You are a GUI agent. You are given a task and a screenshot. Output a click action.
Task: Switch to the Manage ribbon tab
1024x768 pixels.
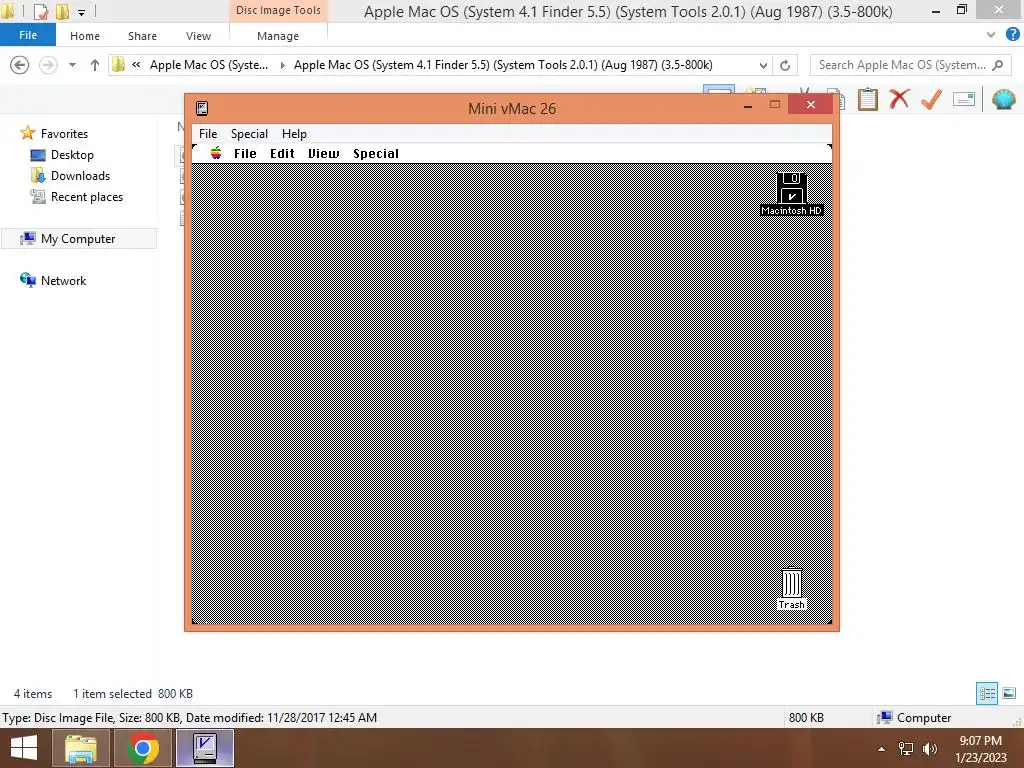coord(278,36)
